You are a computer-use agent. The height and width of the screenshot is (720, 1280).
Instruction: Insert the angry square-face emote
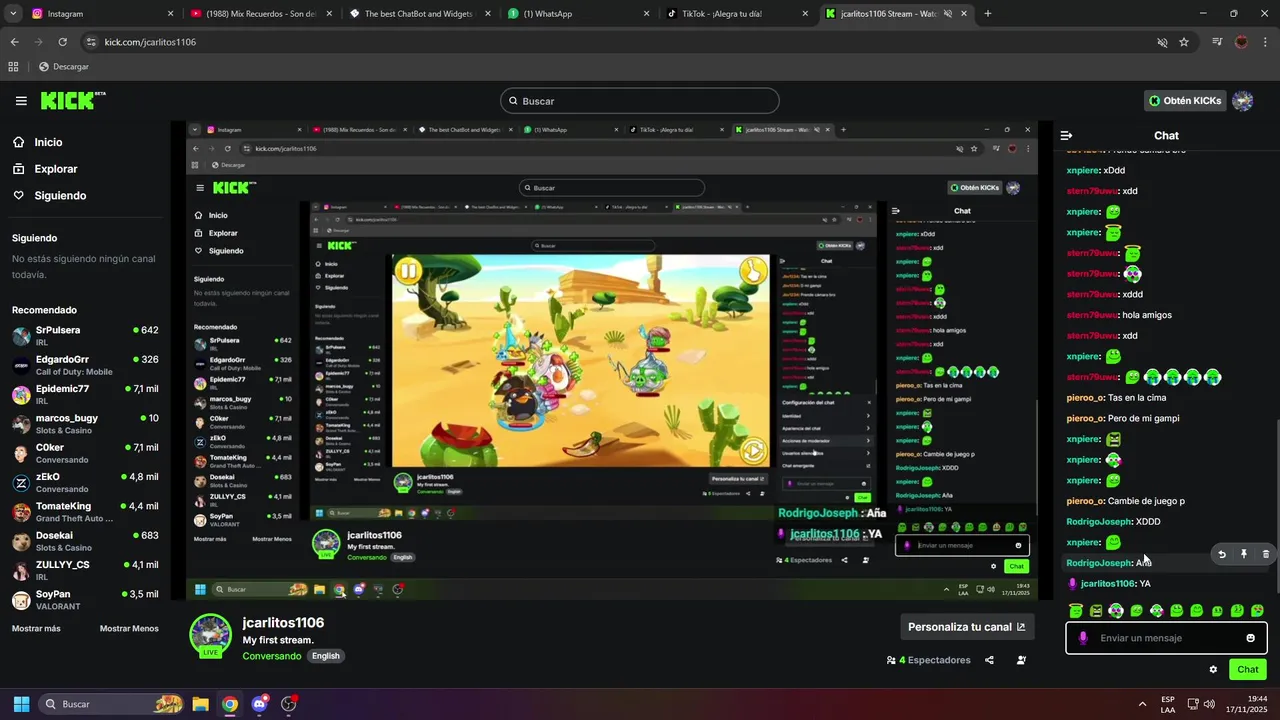tap(1096, 610)
